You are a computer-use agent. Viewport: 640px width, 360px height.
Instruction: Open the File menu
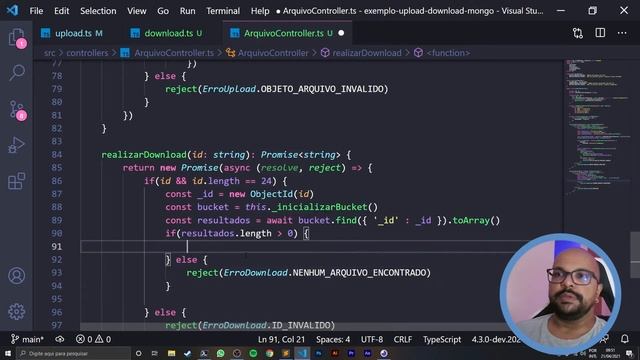point(36,11)
